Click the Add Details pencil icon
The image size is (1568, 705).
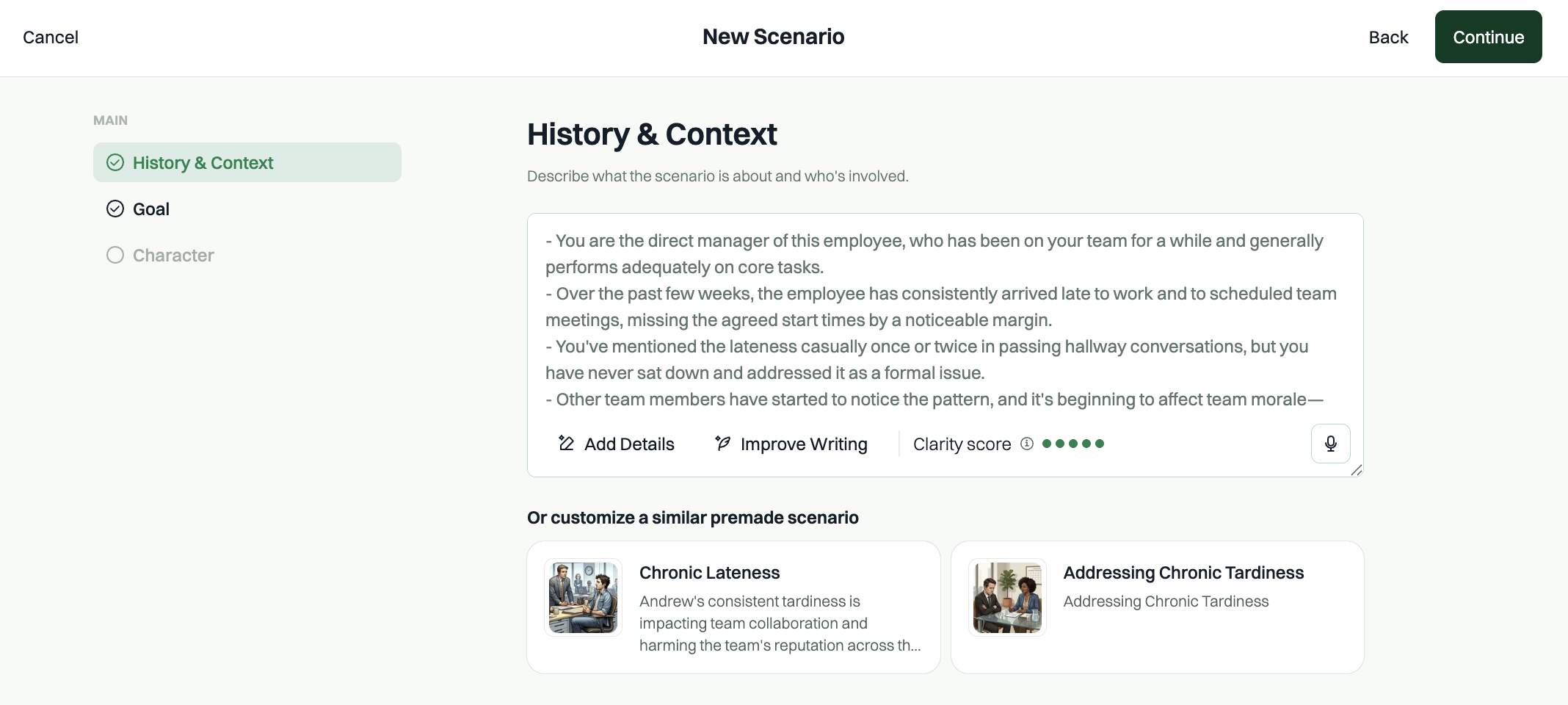click(566, 443)
